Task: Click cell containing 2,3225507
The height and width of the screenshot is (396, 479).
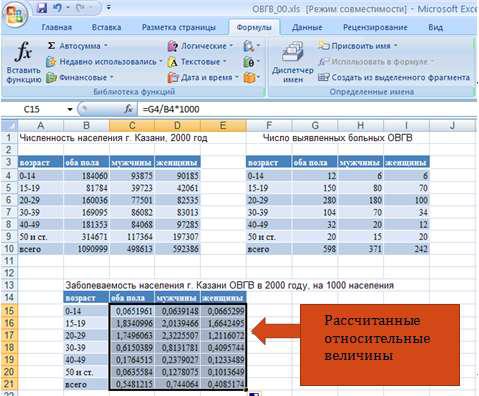Action: 178,335
